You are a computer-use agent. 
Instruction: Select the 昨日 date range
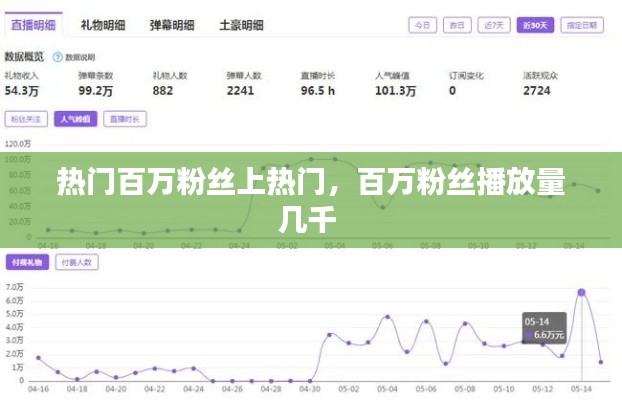coord(456,24)
